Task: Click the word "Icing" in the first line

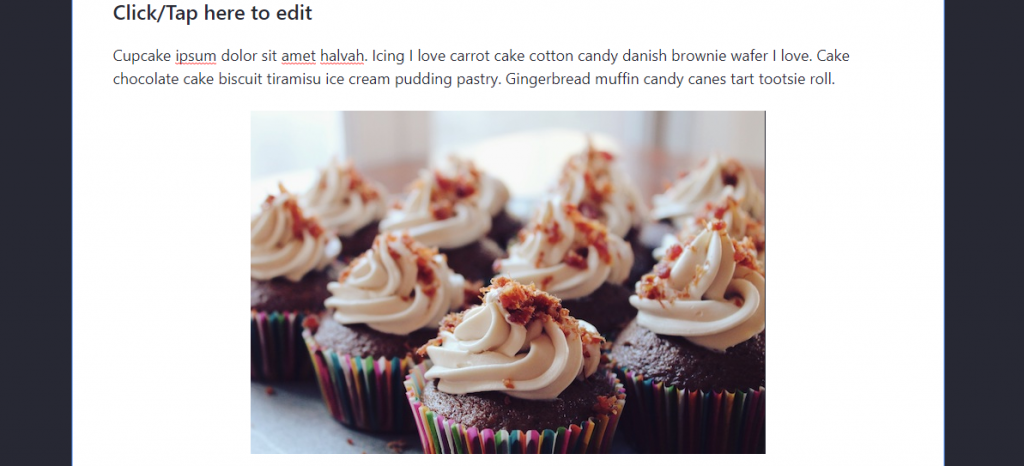Action: 388,56
